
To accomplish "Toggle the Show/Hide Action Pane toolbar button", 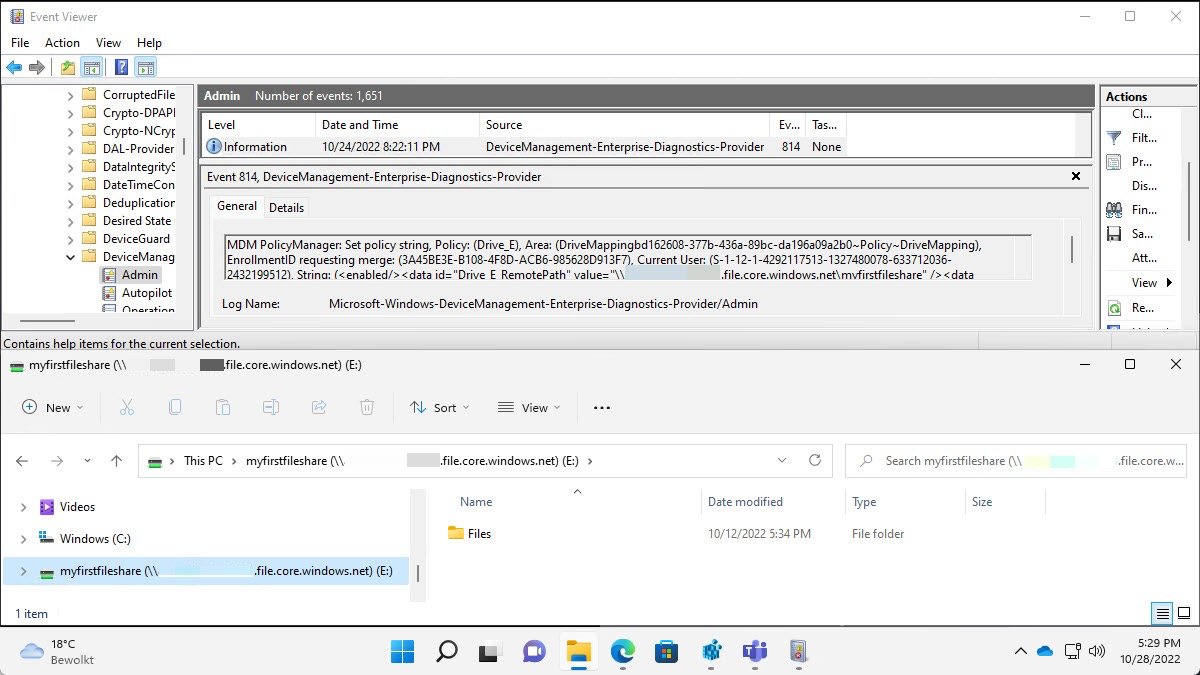I will [x=146, y=68].
